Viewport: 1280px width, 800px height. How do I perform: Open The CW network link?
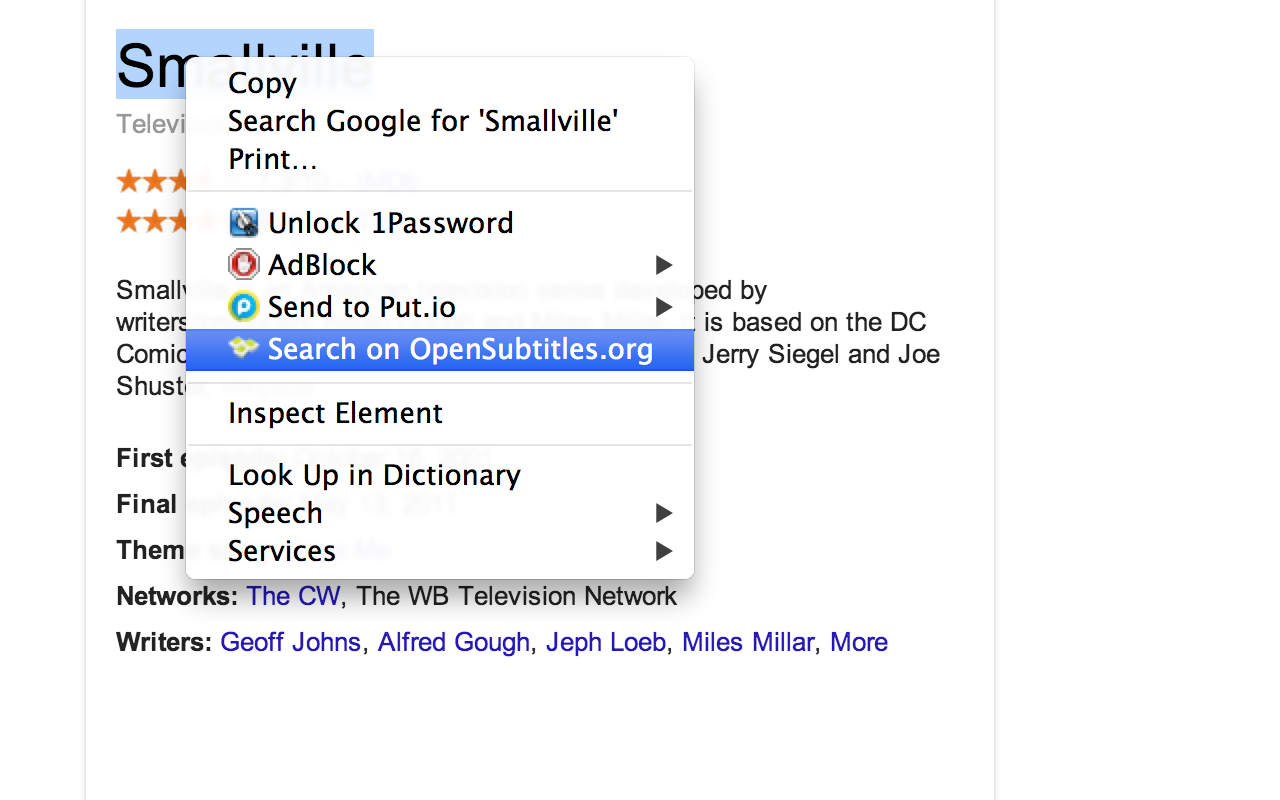click(294, 597)
